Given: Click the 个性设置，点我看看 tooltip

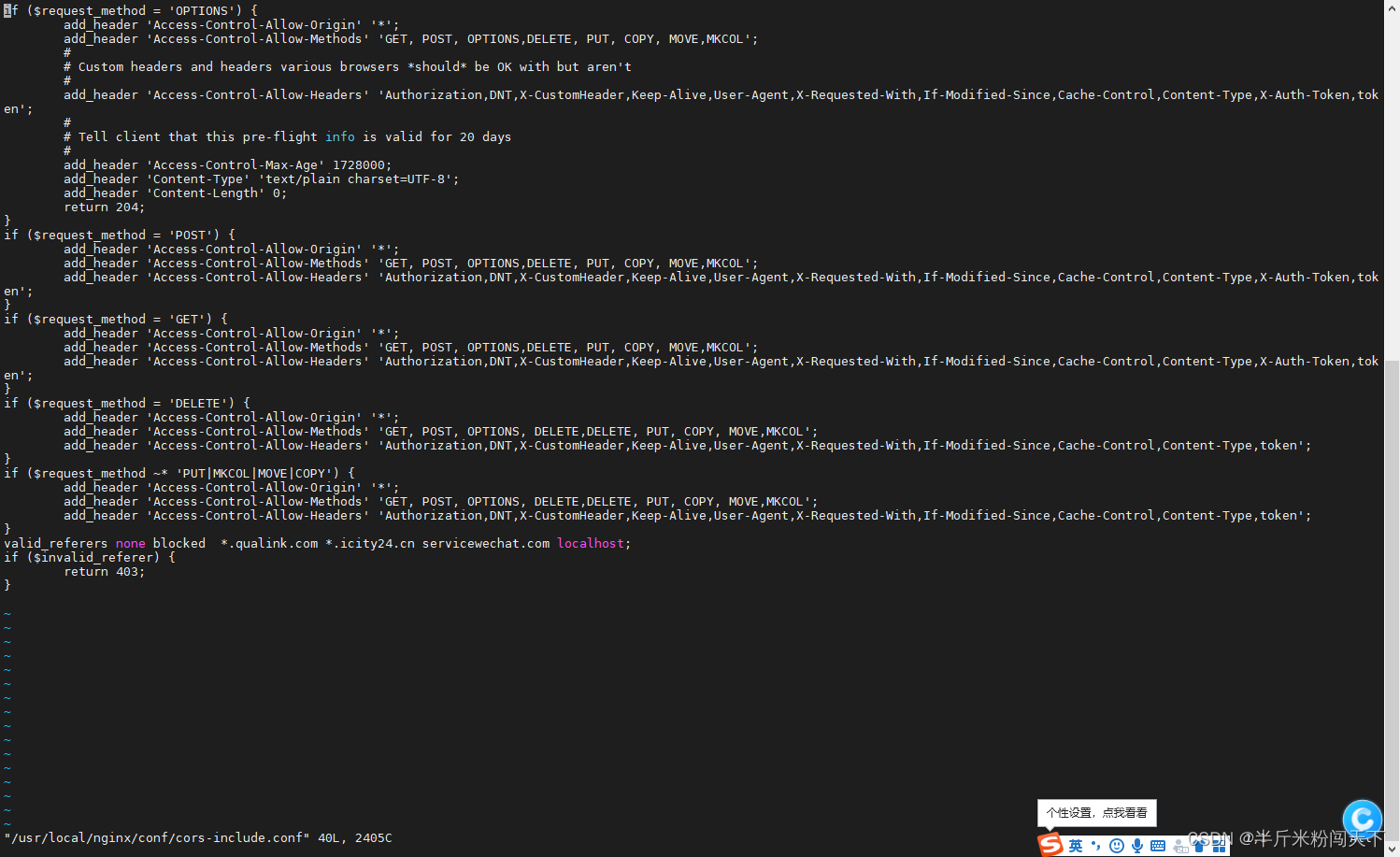Looking at the screenshot, I should coord(1097,813).
